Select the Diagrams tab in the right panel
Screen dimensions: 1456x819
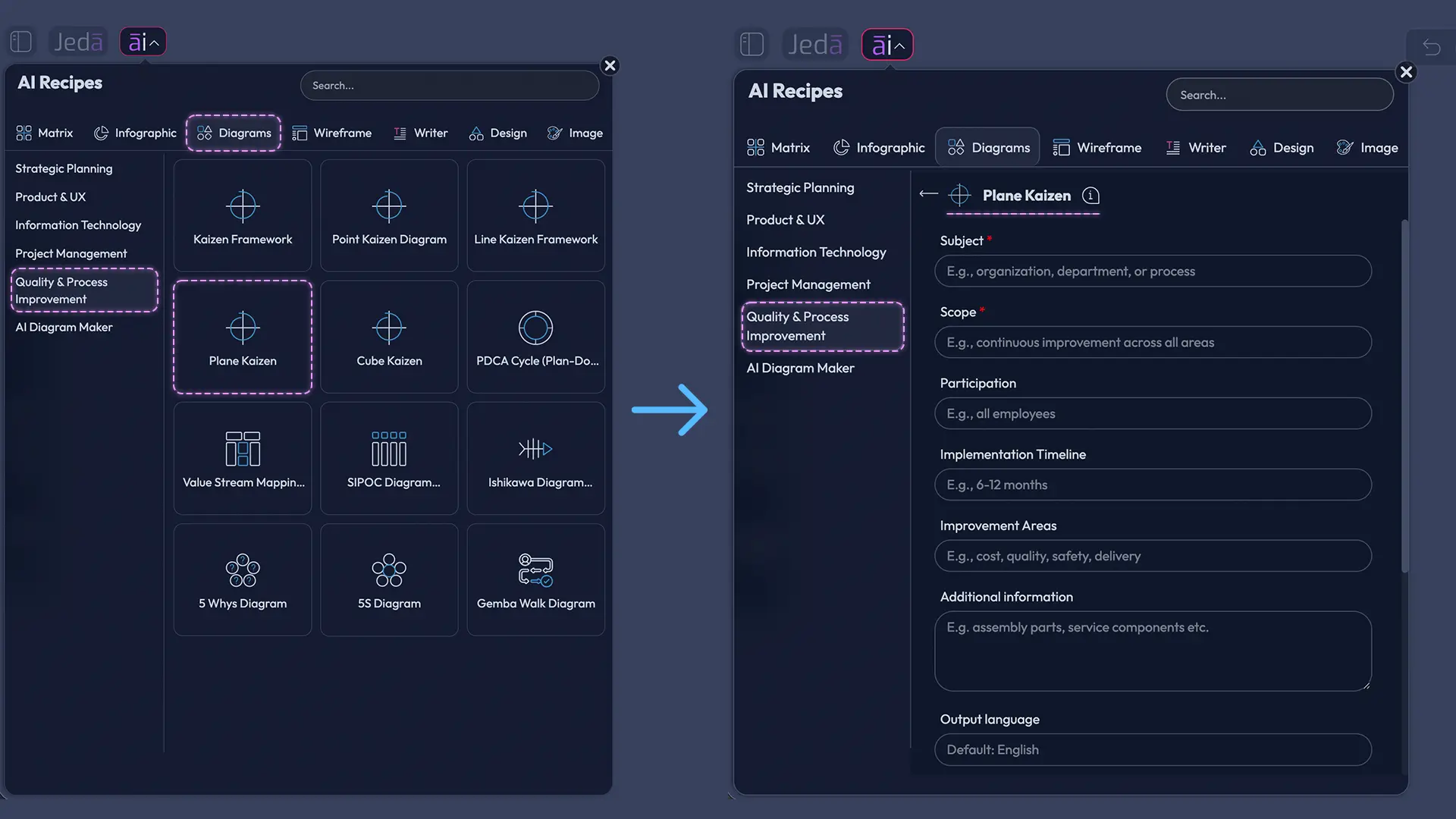pos(988,147)
